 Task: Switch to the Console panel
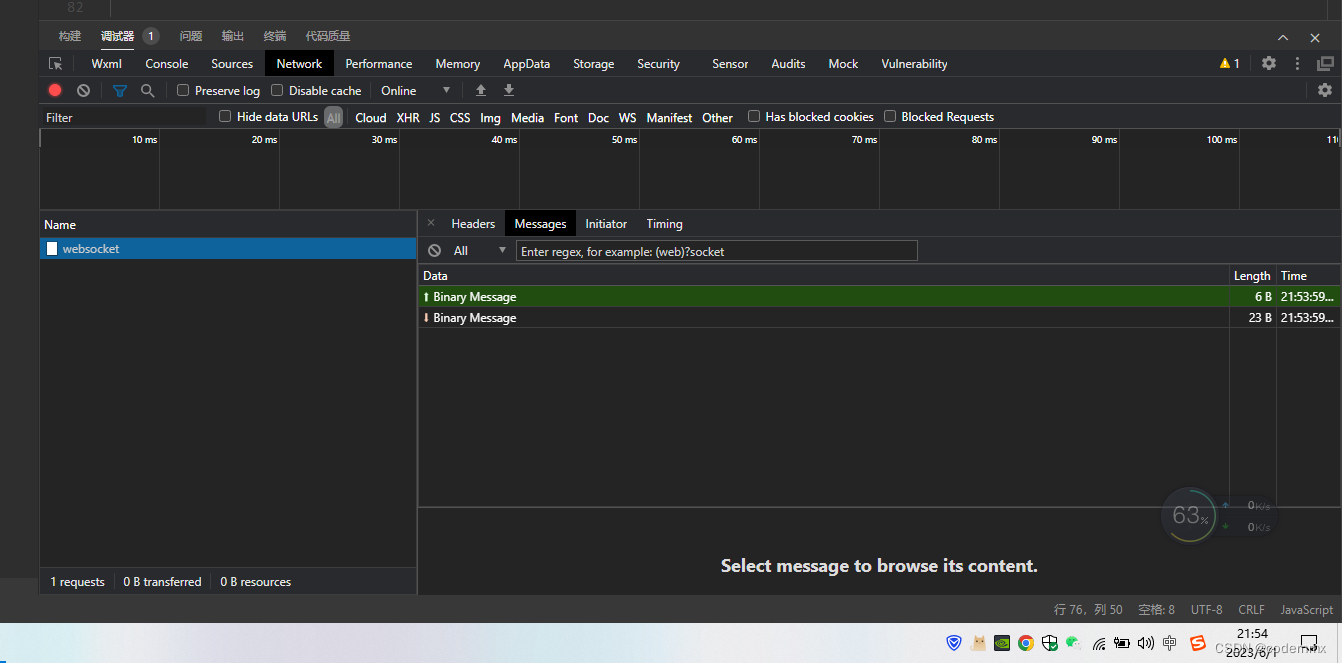coord(166,63)
